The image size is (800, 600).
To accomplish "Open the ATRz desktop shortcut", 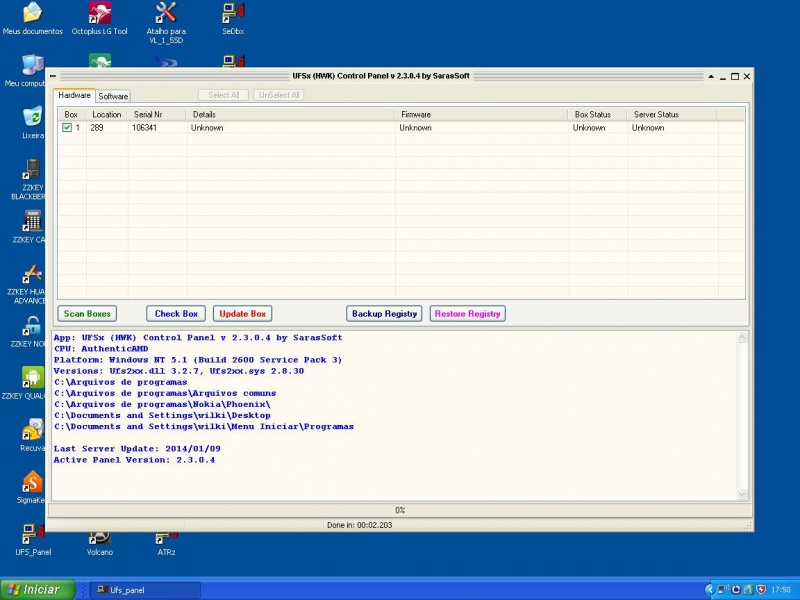I will click(166, 544).
